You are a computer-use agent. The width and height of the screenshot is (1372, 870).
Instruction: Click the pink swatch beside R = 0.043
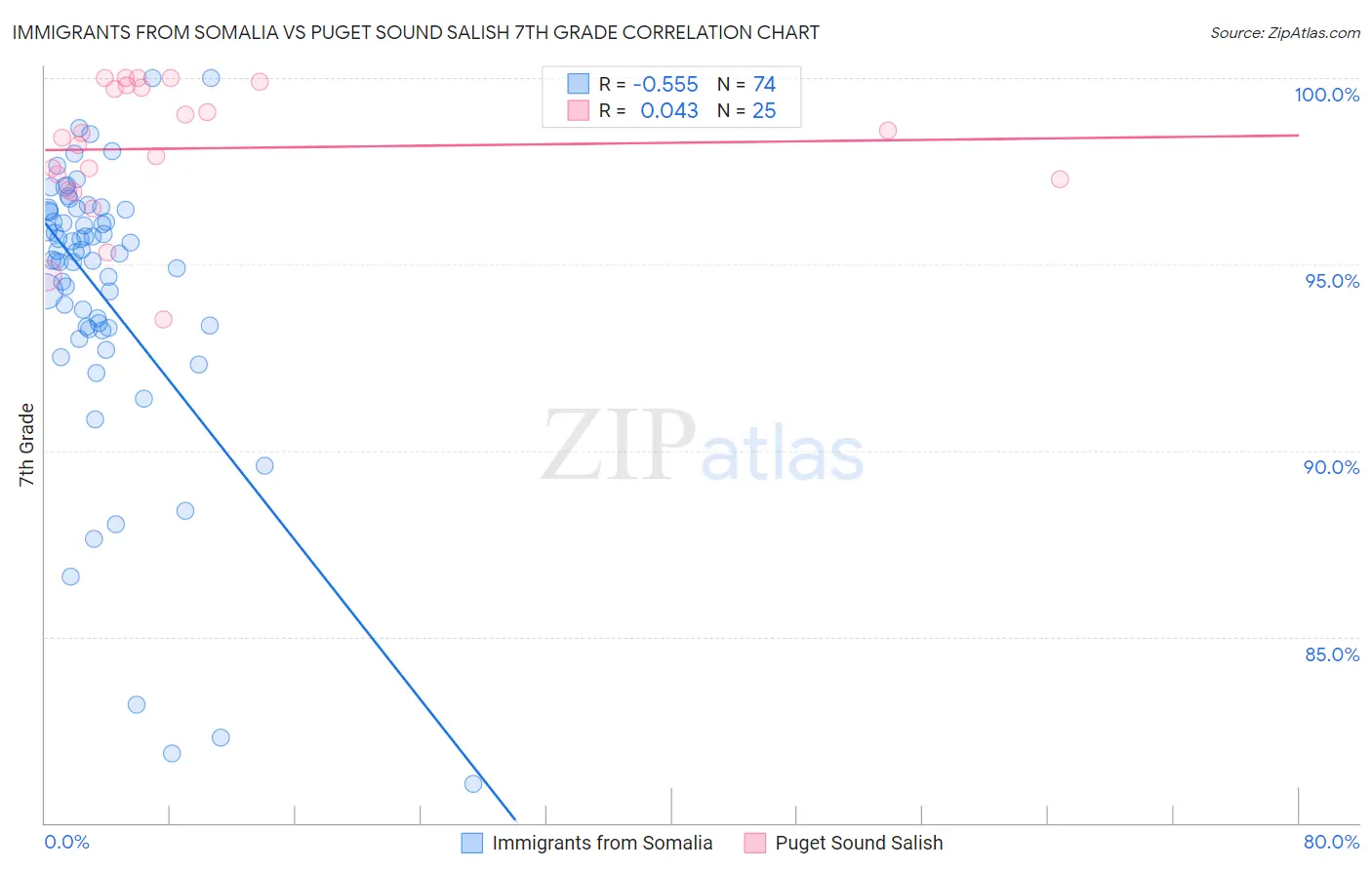579,110
